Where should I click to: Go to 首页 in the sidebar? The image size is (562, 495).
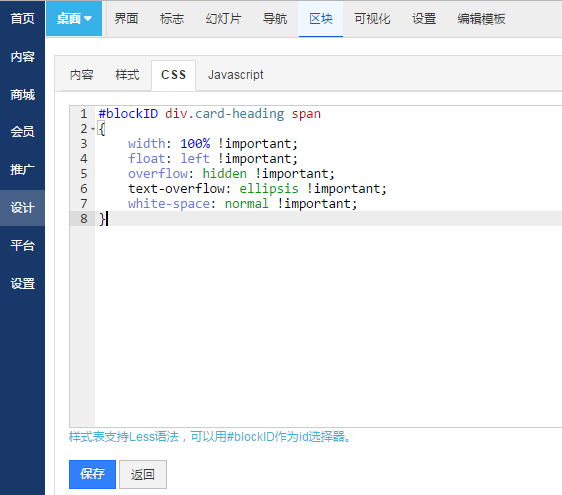(x=22, y=19)
